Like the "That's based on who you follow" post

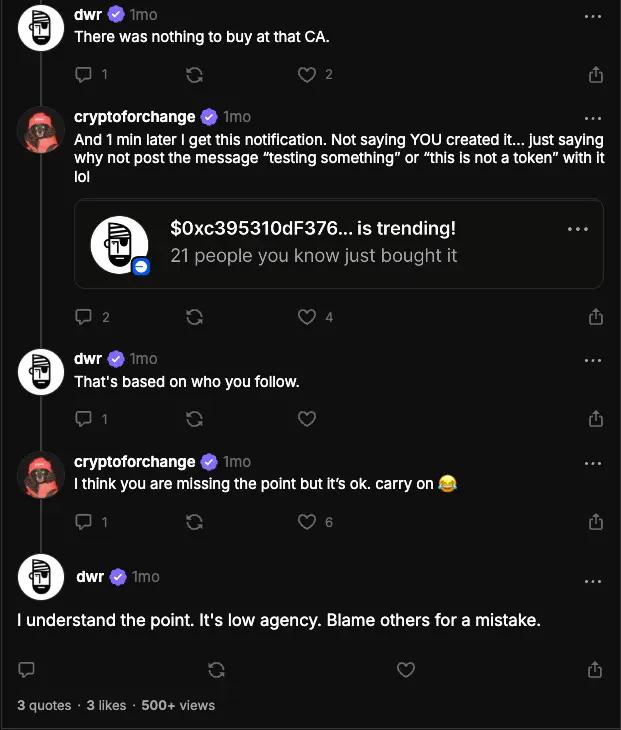coord(308,418)
